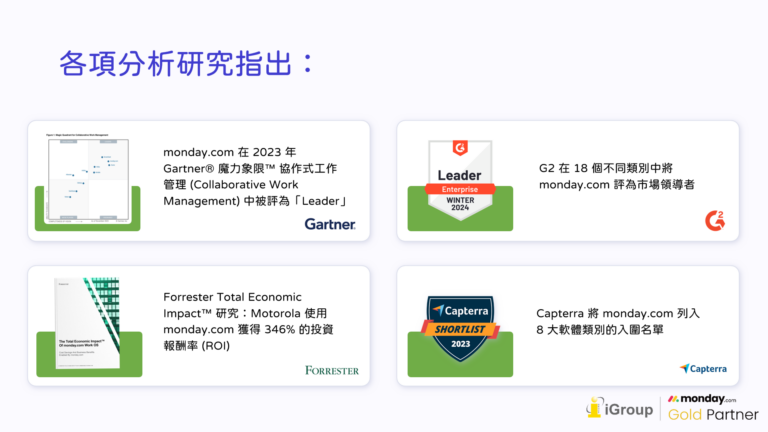Click the Forrester logo

[332, 370]
